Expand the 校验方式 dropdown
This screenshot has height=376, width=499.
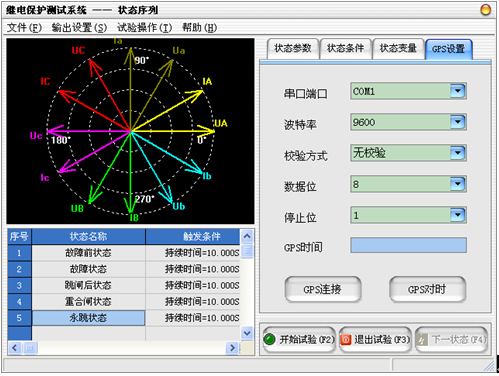pos(457,153)
